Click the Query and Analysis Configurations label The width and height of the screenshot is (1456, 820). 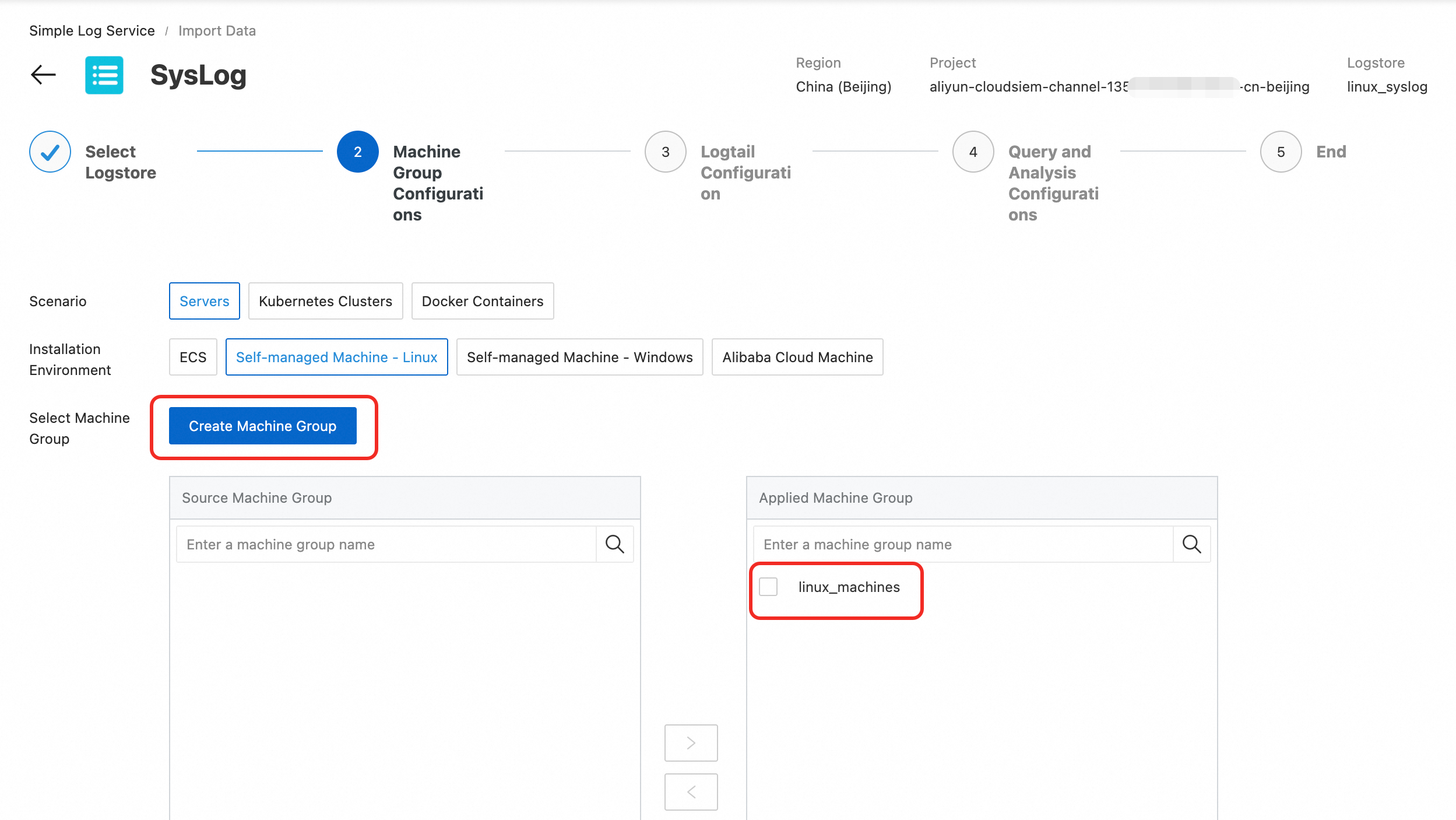pyautogui.click(x=1053, y=183)
